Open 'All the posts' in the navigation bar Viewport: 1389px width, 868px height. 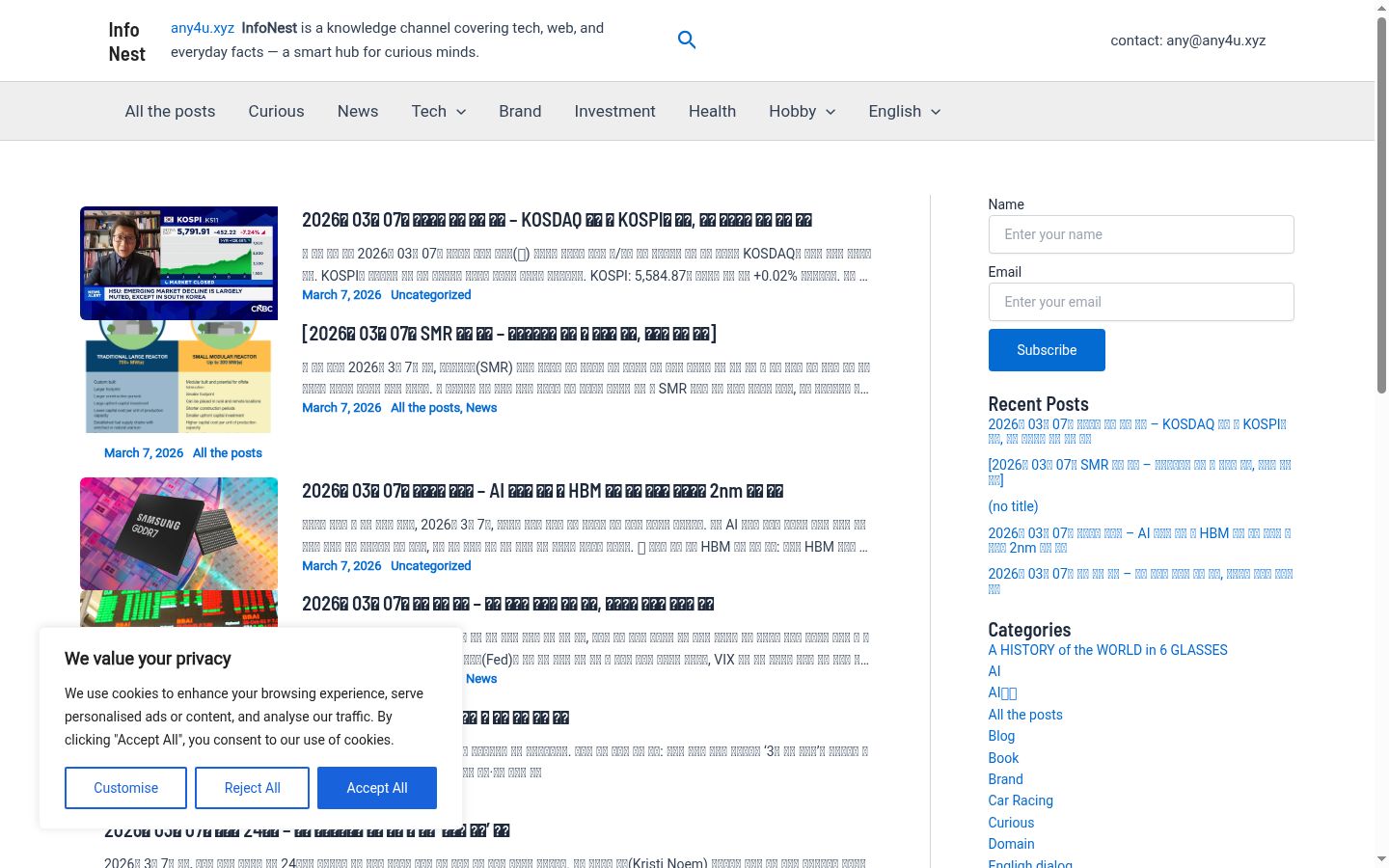point(170,111)
